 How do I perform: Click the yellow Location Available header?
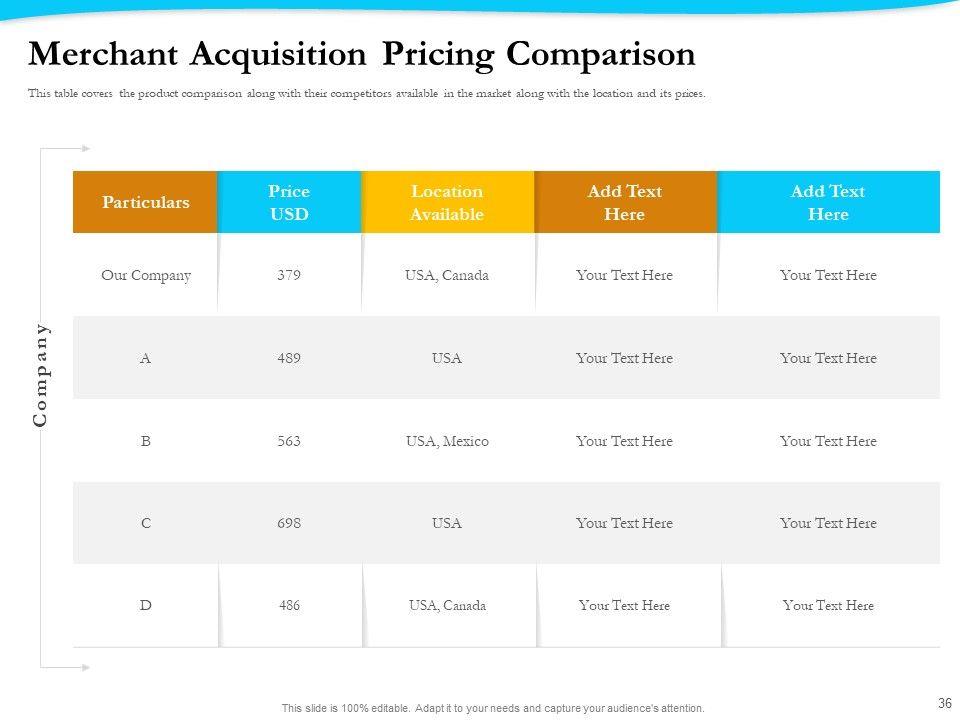click(447, 202)
